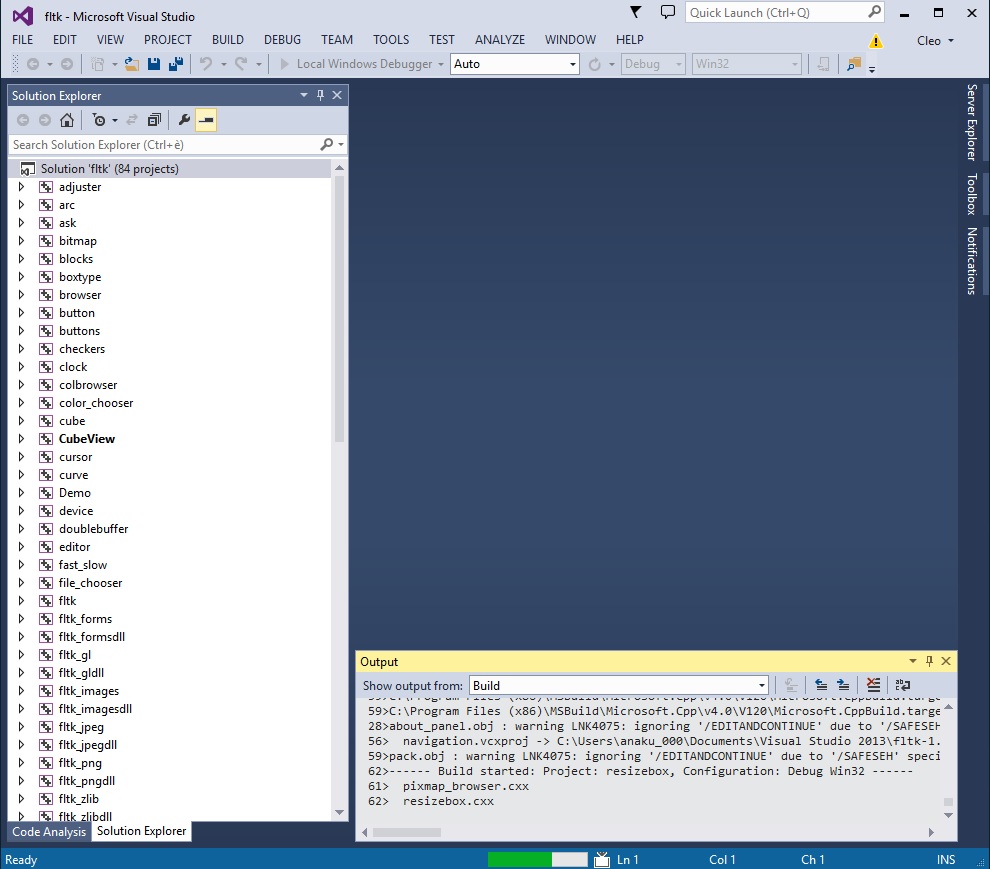Click the Output window down scroll arrow

coord(948,815)
